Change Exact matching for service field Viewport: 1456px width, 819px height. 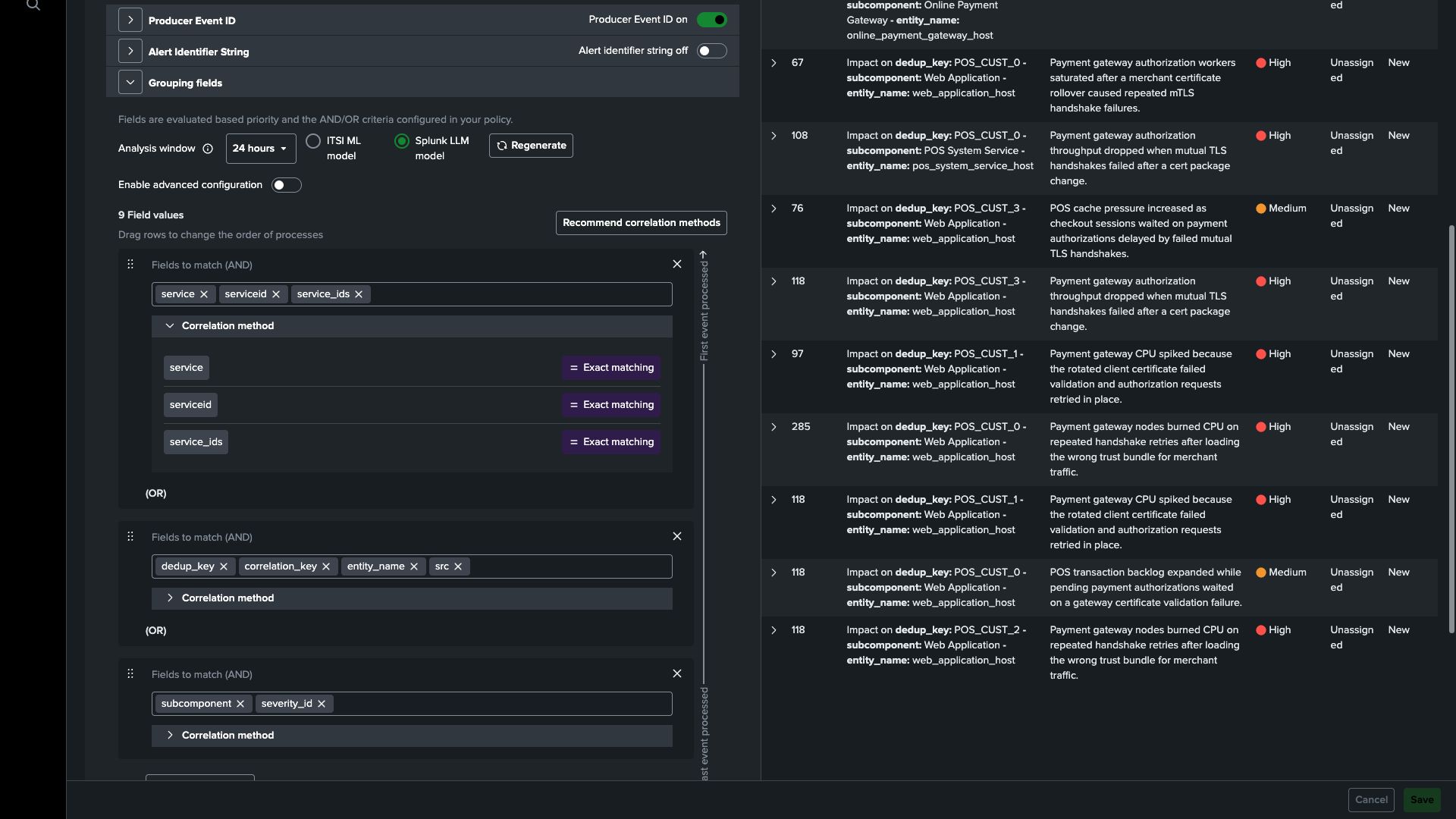click(x=611, y=368)
